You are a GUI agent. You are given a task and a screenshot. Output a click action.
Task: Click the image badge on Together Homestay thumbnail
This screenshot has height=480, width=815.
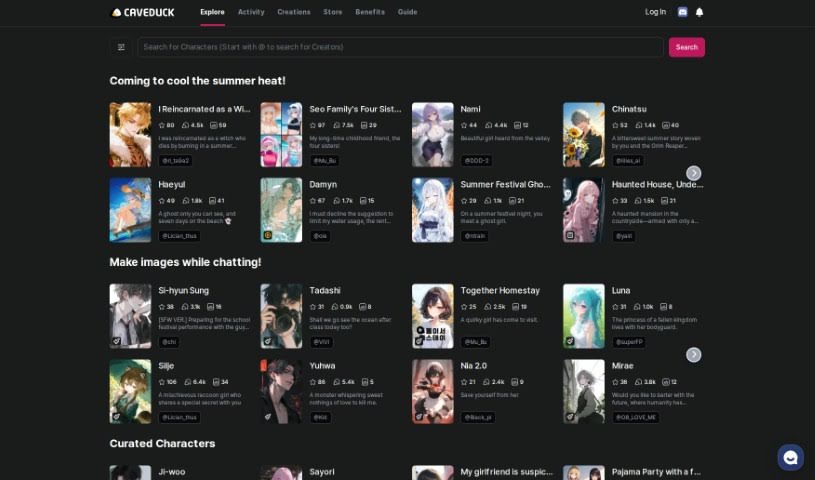(x=419, y=341)
